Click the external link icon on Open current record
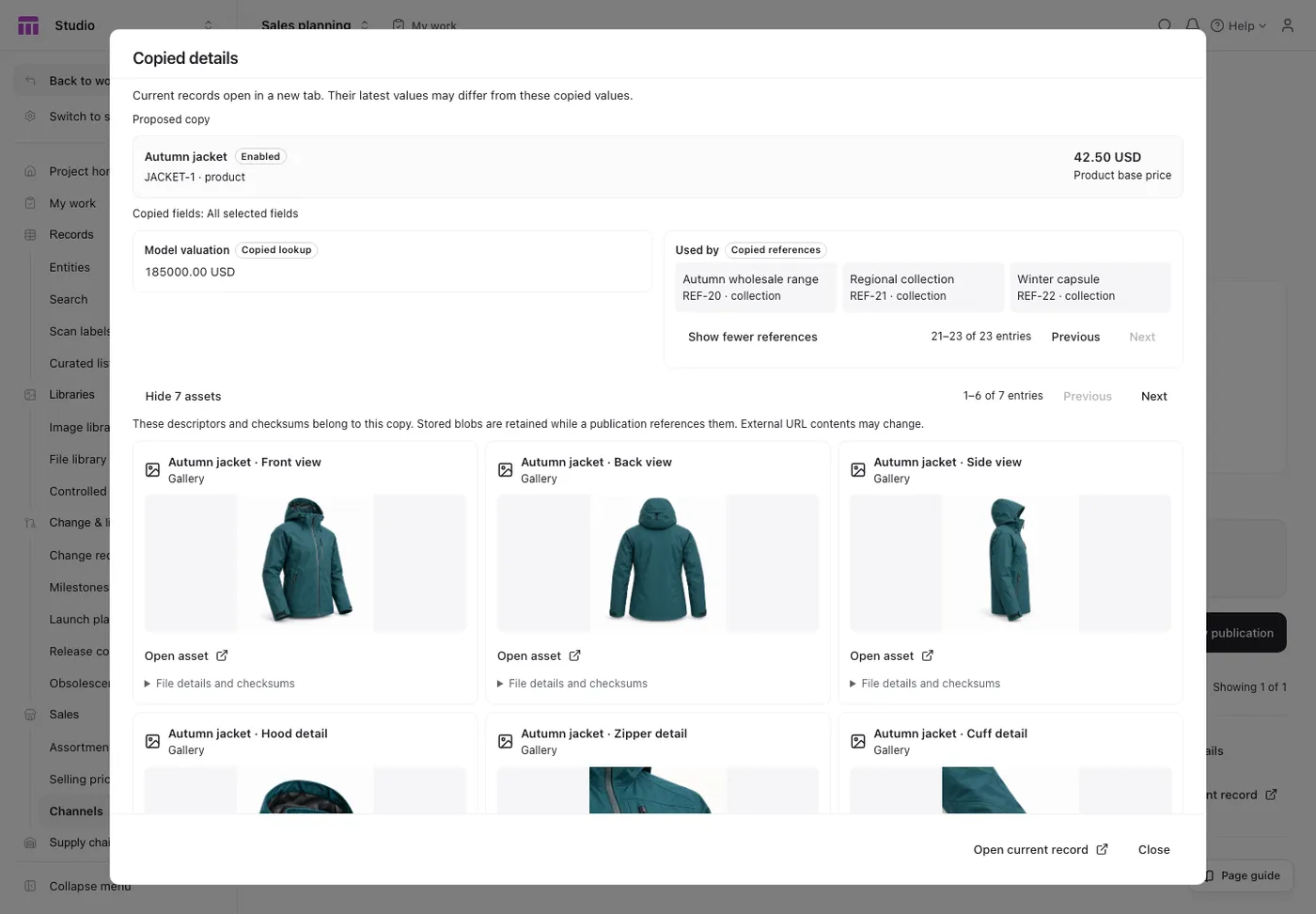 [x=1102, y=849]
